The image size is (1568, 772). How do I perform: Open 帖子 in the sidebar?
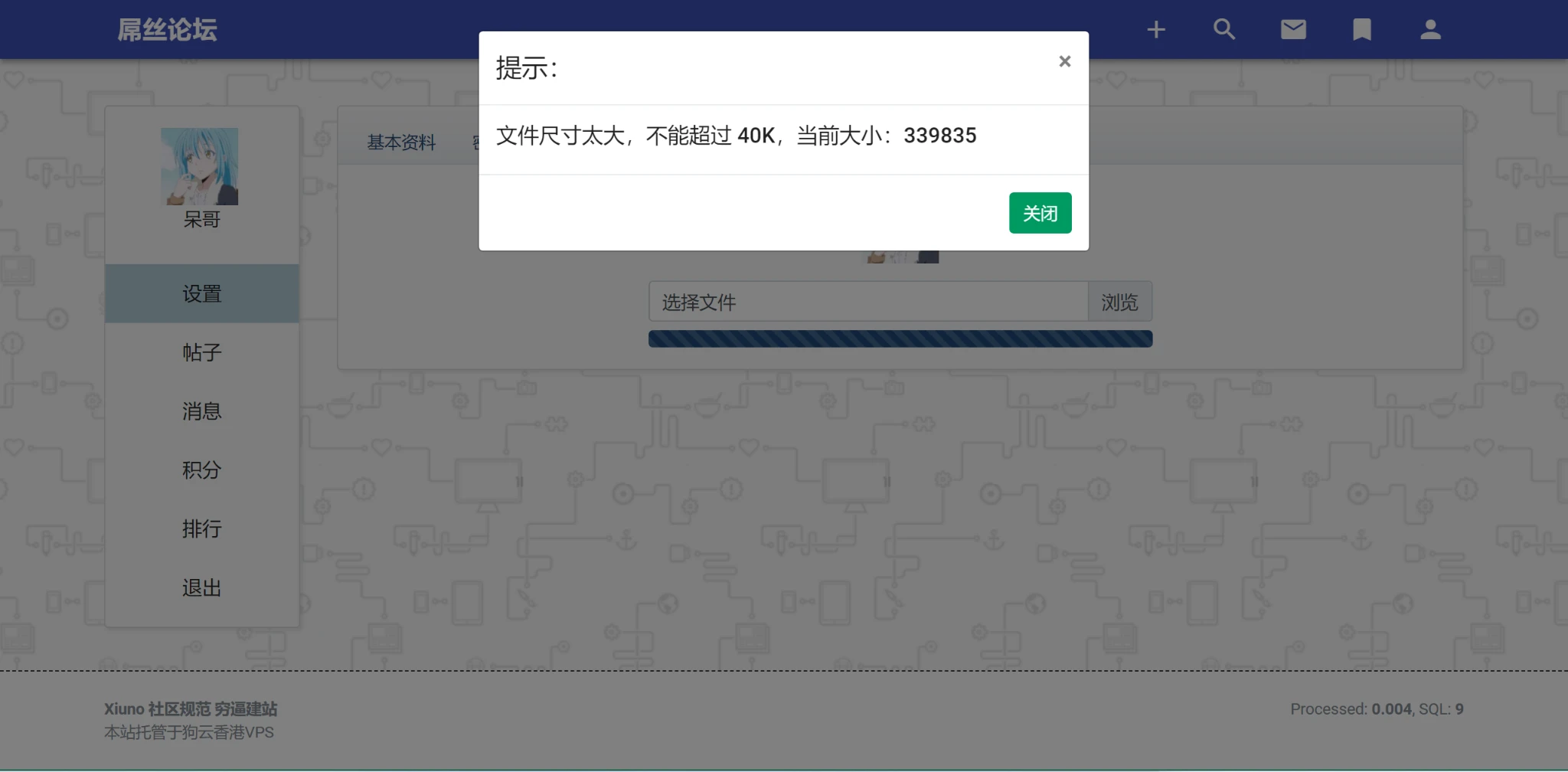202,352
